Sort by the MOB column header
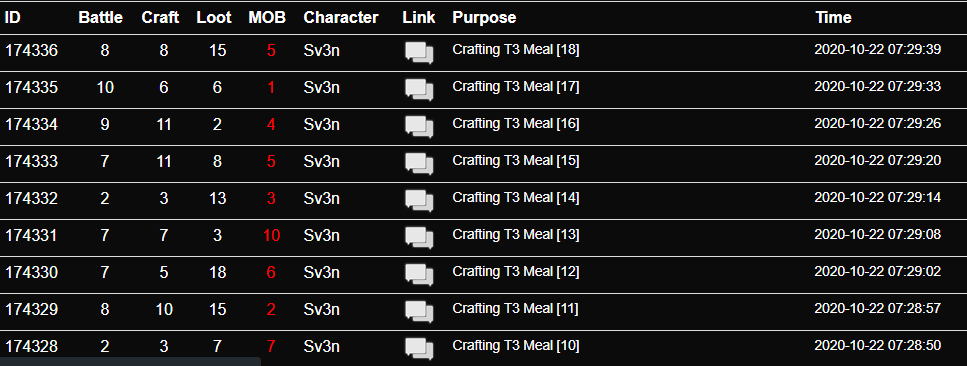This screenshot has width=967, height=366. pos(267,18)
